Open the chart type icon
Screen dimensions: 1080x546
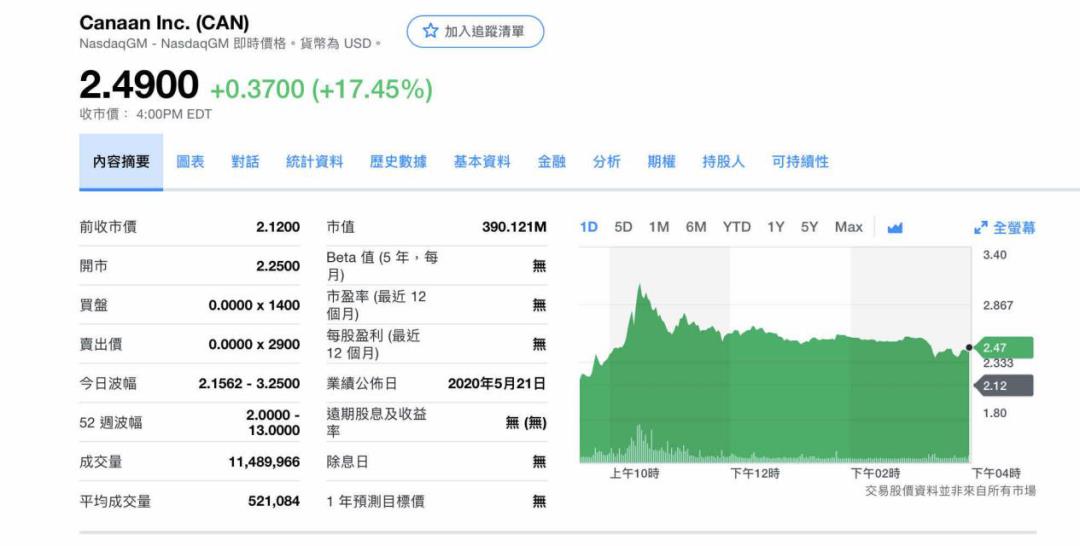click(895, 228)
